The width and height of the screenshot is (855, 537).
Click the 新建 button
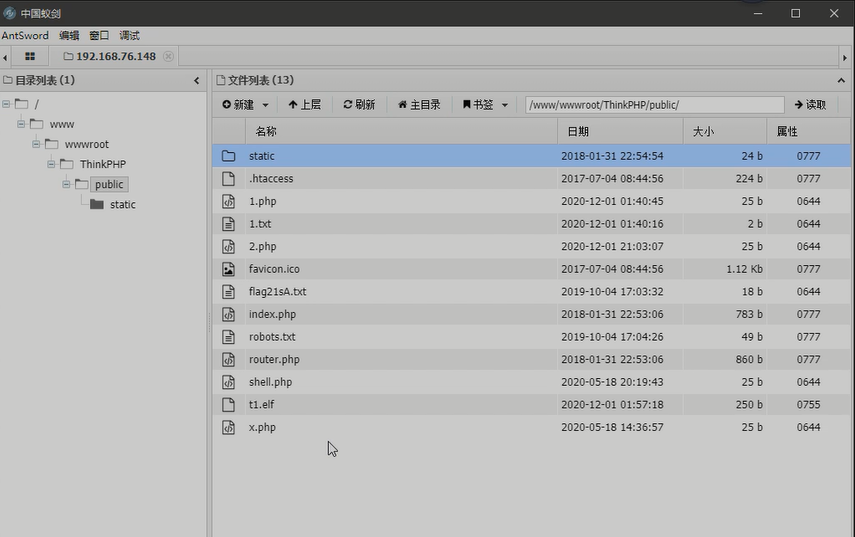(x=238, y=104)
